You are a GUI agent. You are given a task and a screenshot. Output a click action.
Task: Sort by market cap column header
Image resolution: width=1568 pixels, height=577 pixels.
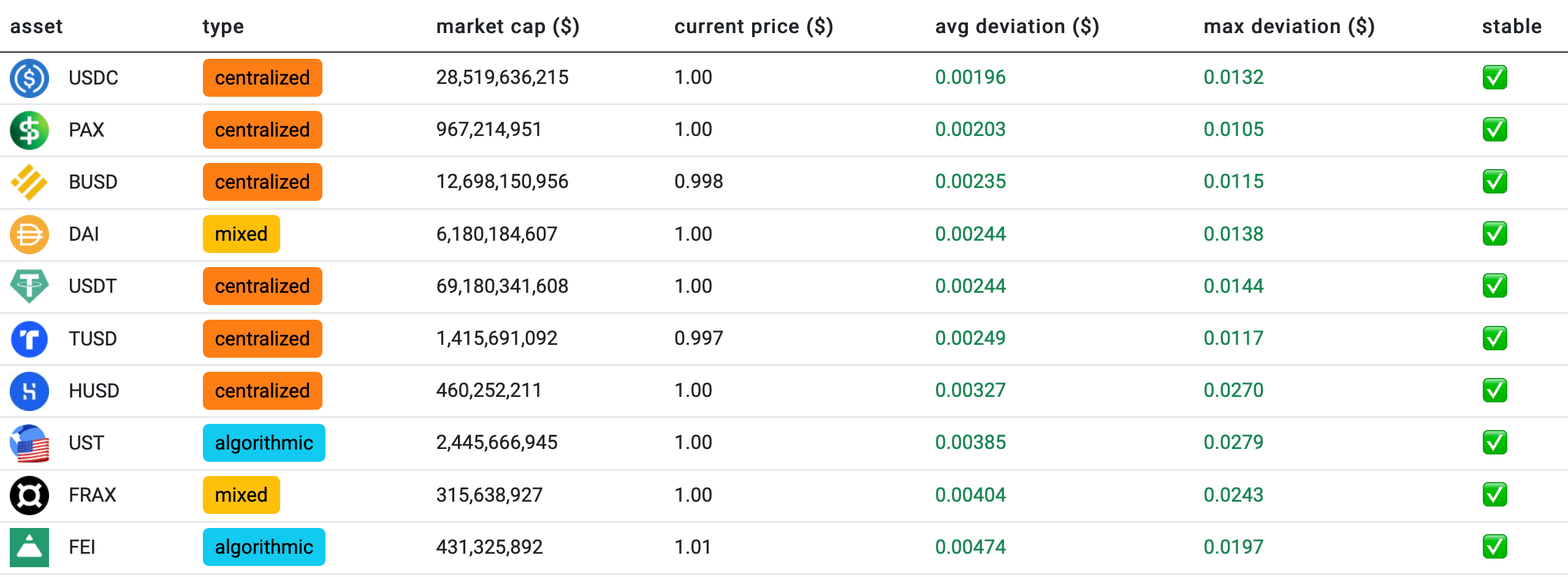508,26
